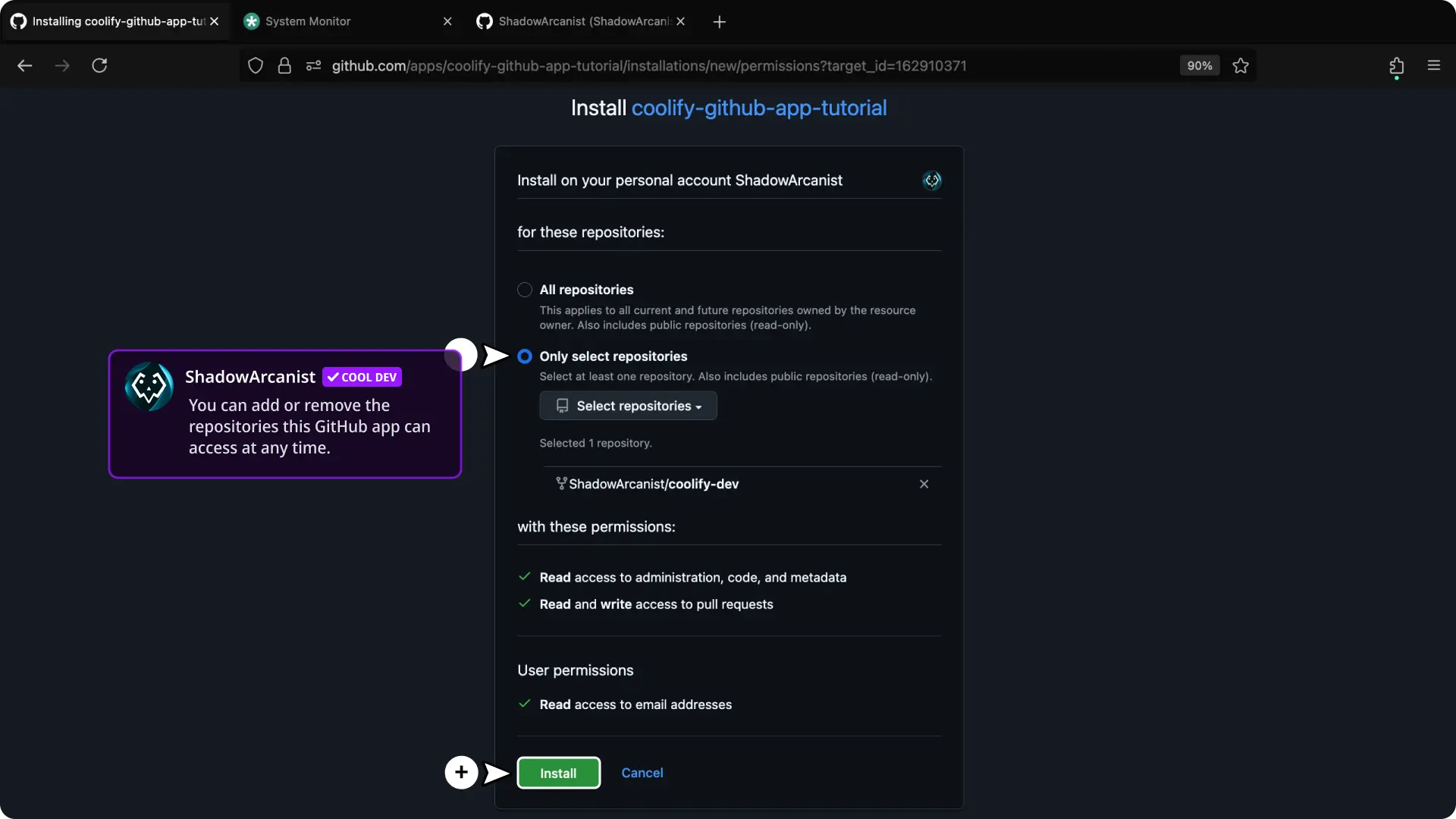Open the coolify-github-app-tutorial title link
The height and width of the screenshot is (819, 1456).
point(758,108)
